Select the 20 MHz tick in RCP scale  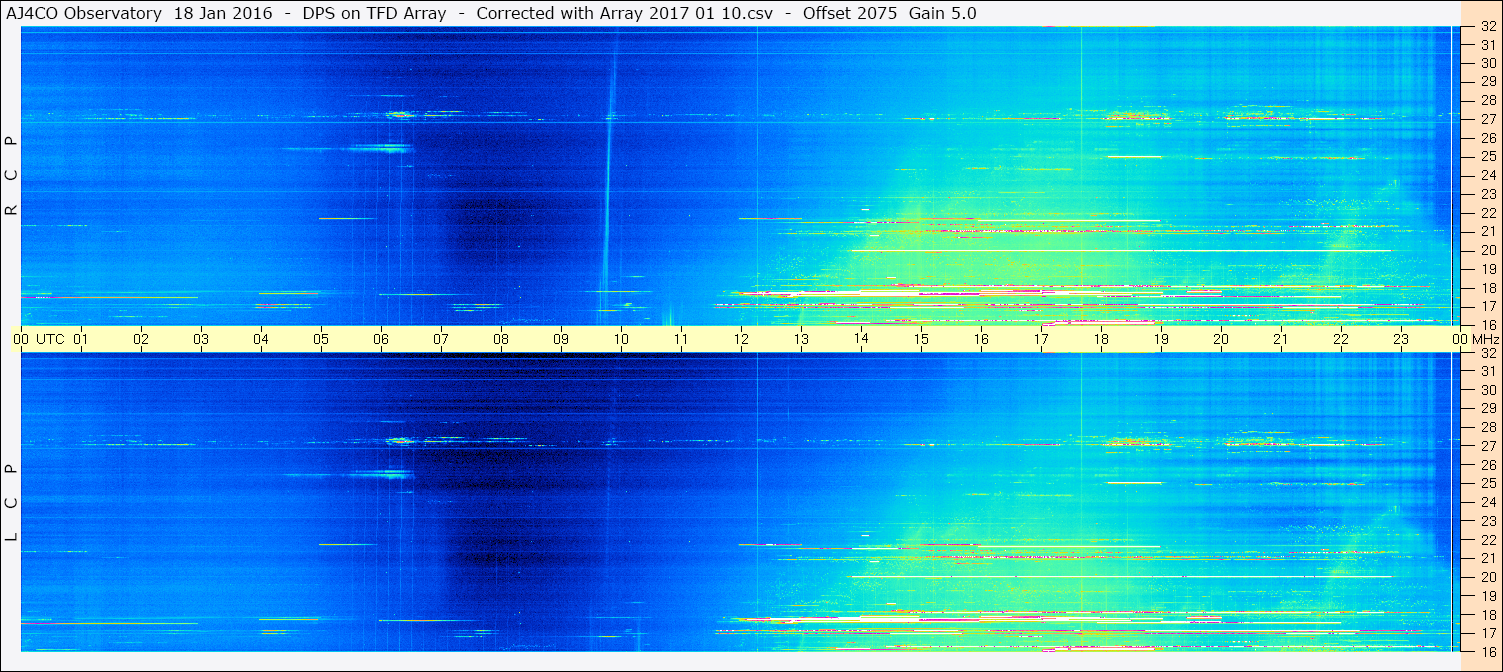point(1487,250)
